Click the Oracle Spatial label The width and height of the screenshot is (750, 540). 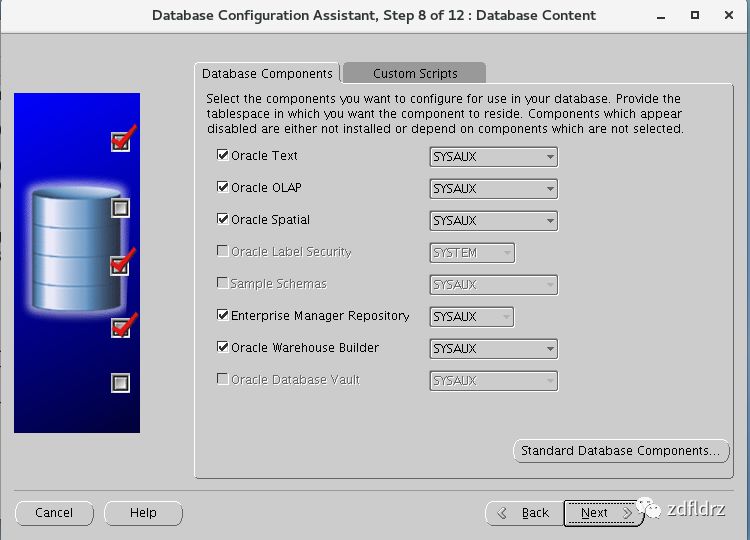click(x=270, y=220)
